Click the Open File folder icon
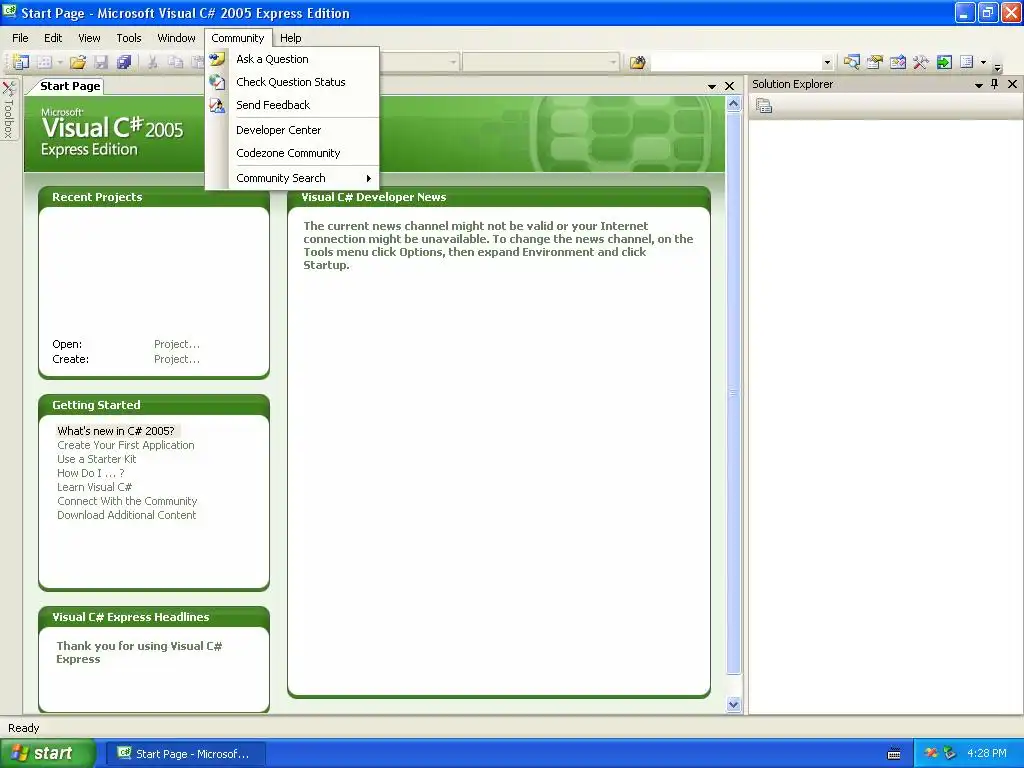Viewport: 1024px width, 768px height. (78, 62)
